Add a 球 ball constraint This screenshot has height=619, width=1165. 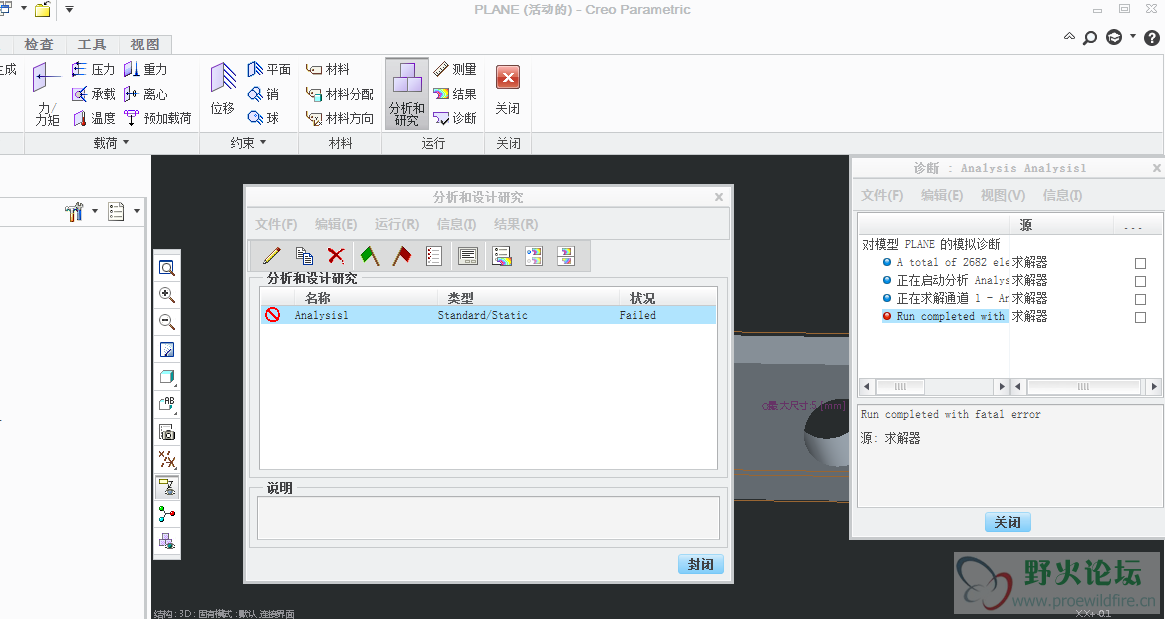[x=264, y=118]
